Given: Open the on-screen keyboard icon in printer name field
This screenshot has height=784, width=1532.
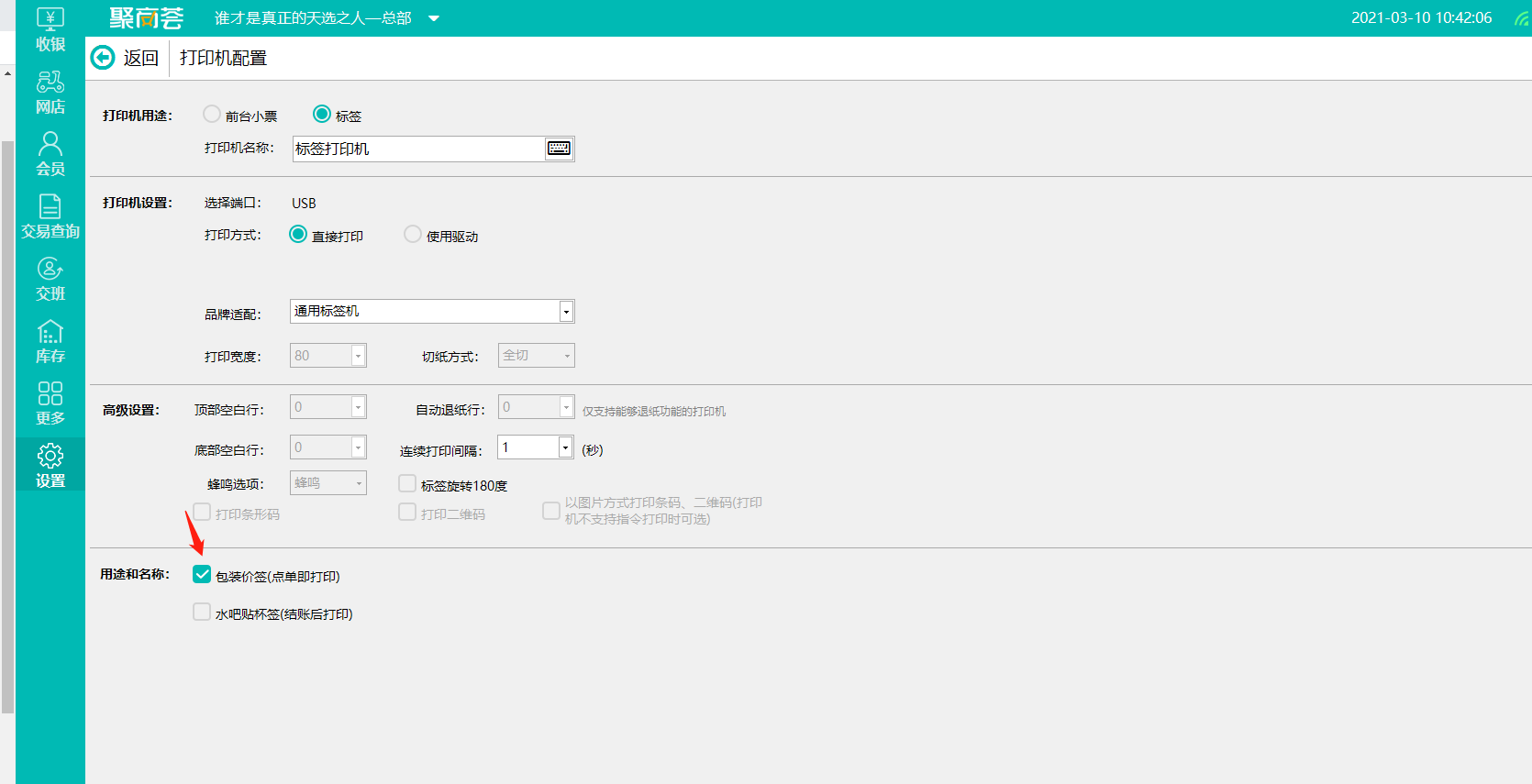Looking at the screenshot, I should pos(559,149).
